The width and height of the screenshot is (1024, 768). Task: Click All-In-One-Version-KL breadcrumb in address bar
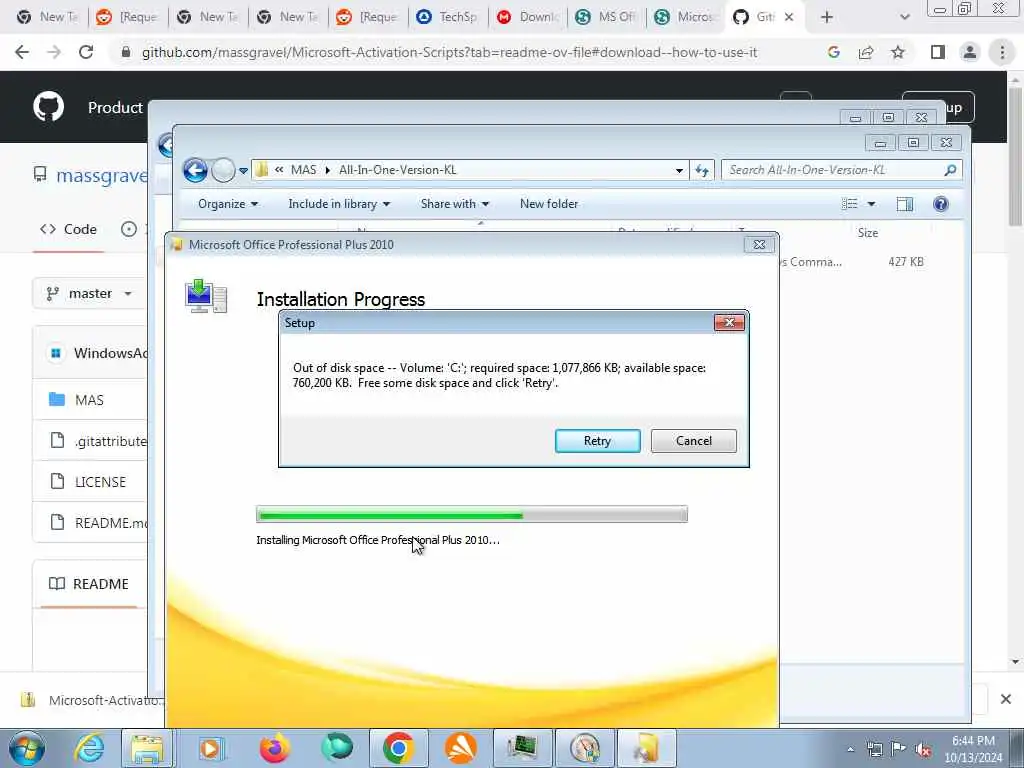tap(397, 170)
